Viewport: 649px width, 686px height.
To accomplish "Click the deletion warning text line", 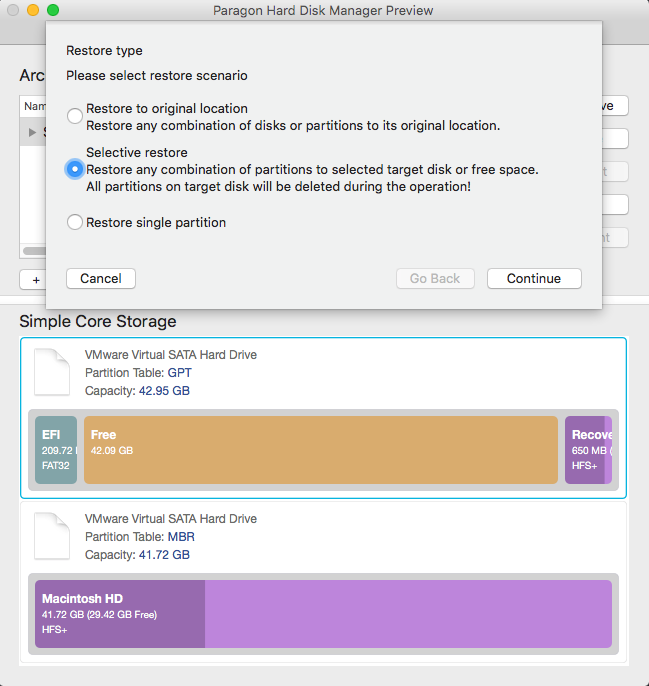I will [x=278, y=187].
